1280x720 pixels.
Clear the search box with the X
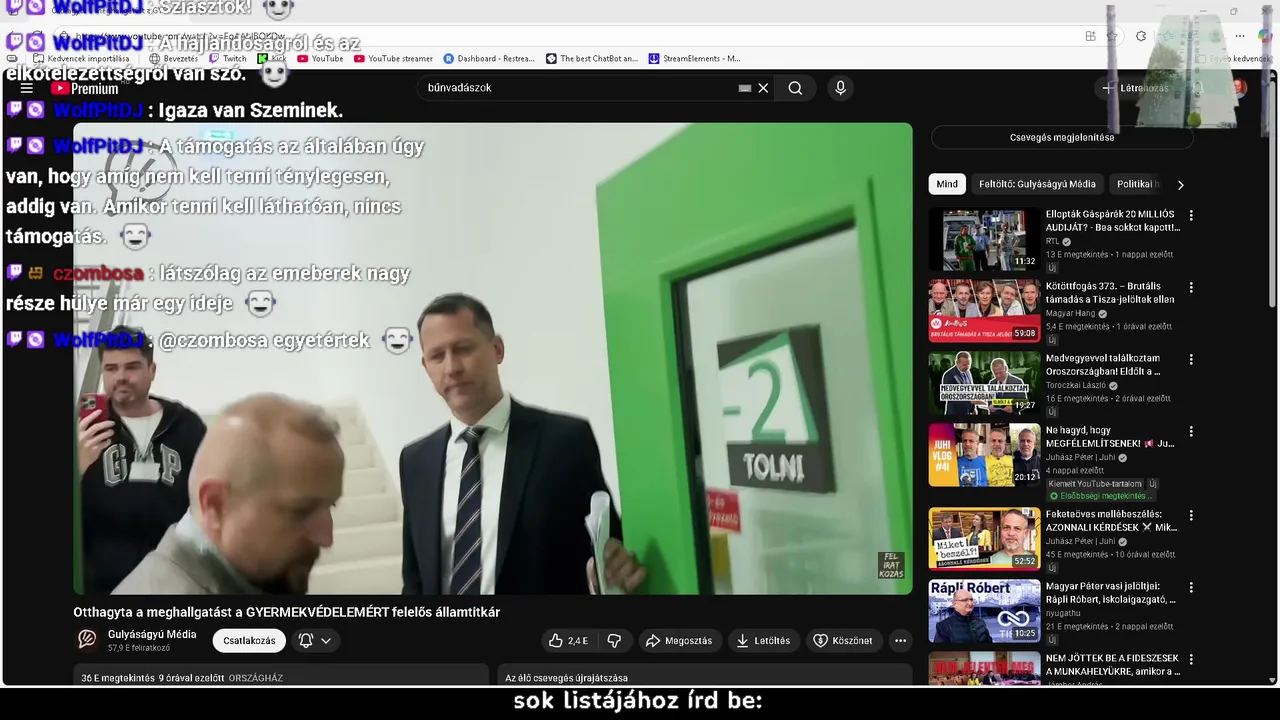tap(763, 88)
